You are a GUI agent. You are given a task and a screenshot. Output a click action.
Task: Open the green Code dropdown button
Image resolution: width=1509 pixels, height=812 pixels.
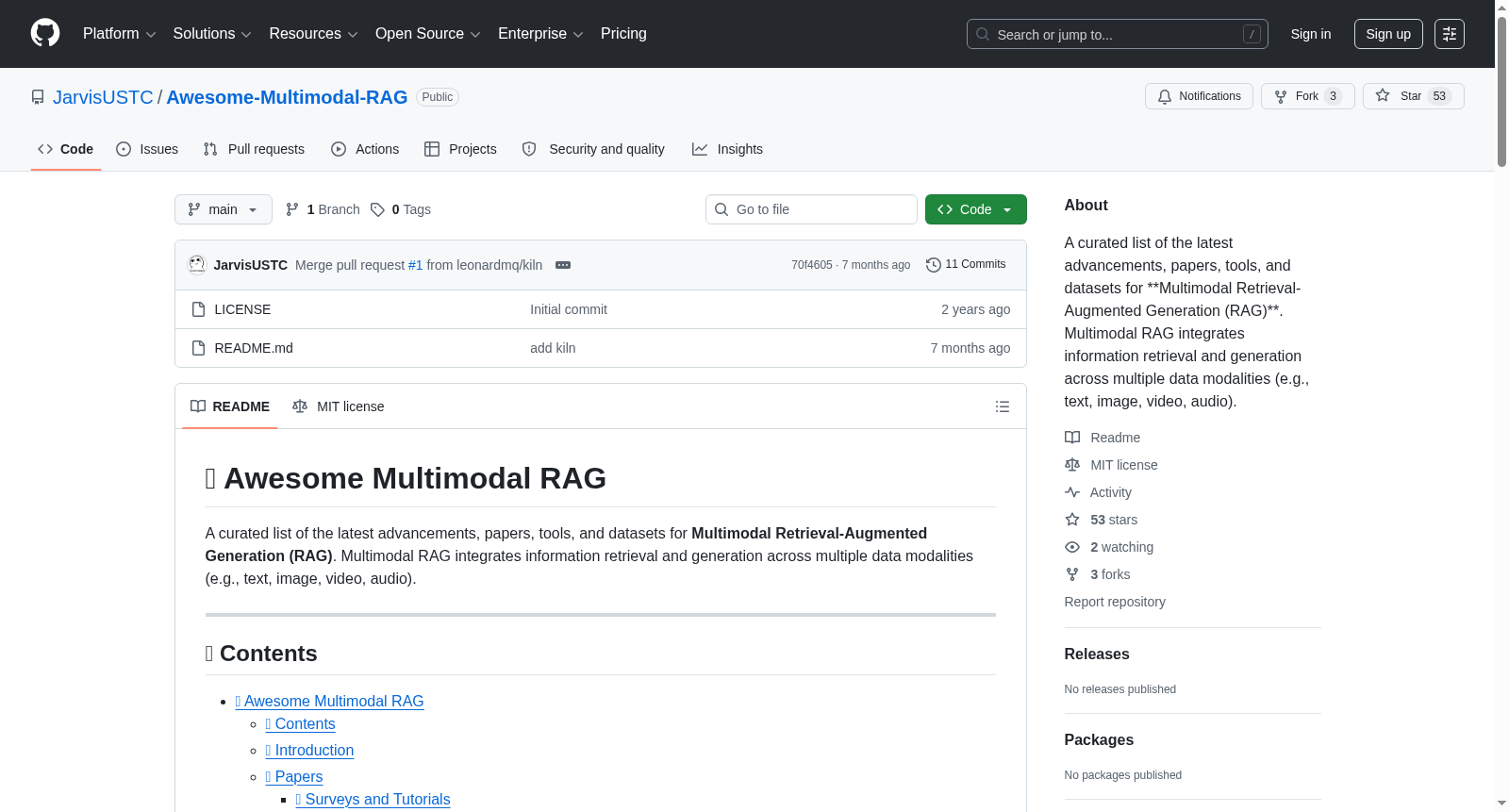point(975,209)
